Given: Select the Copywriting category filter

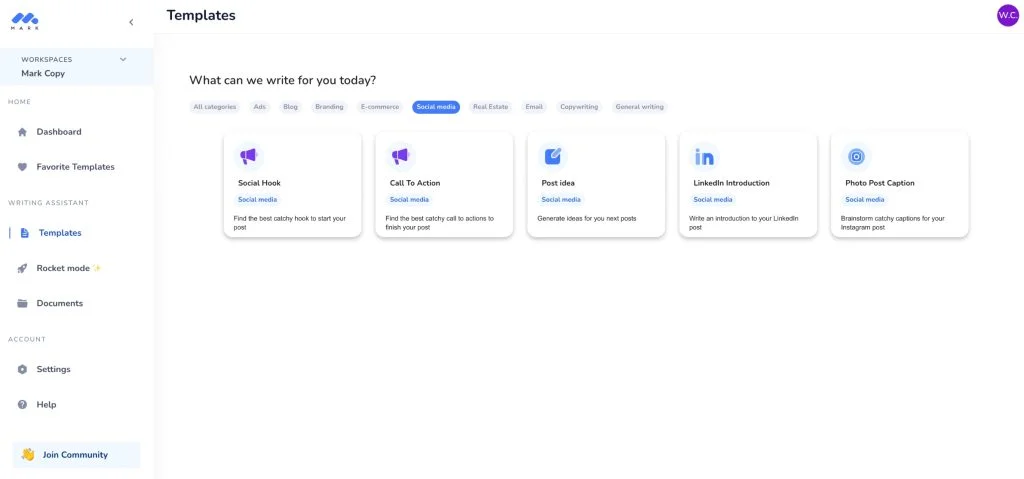Looking at the screenshot, I should (579, 107).
